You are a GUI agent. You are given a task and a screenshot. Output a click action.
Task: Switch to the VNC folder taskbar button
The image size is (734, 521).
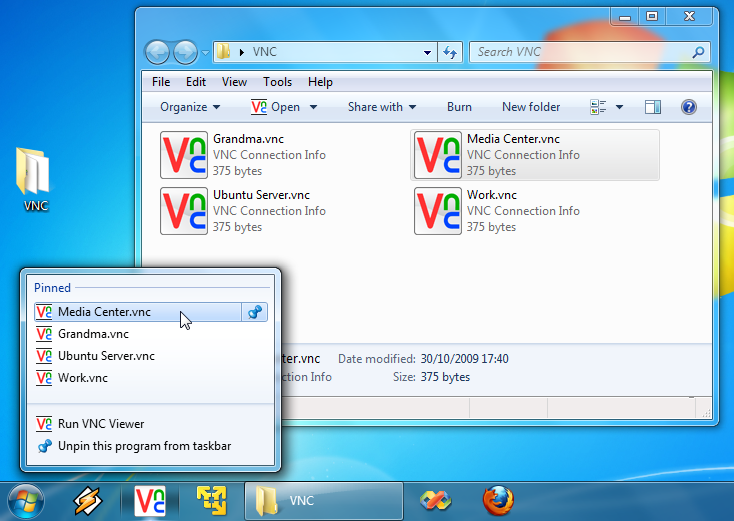point(323,501)
